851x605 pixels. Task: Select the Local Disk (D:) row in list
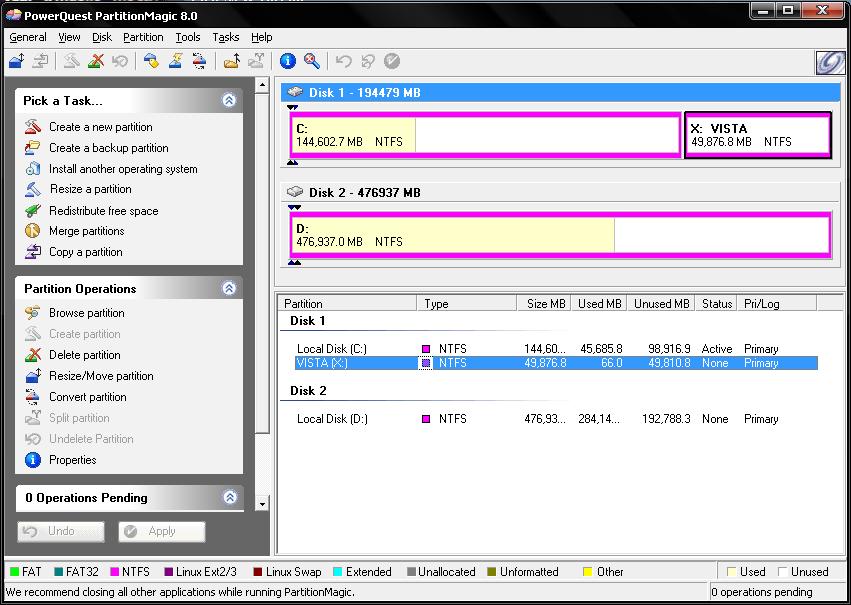[x=556, y=419]
